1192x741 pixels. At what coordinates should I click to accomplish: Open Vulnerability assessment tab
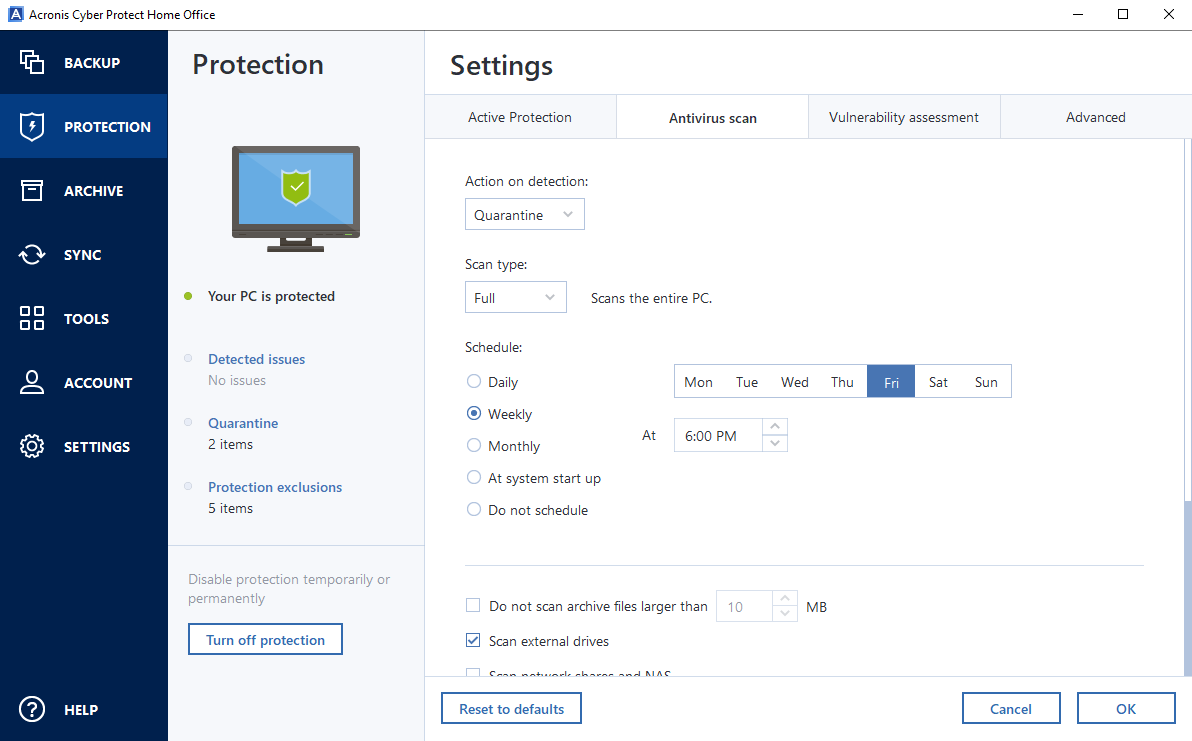click(904, 117)
